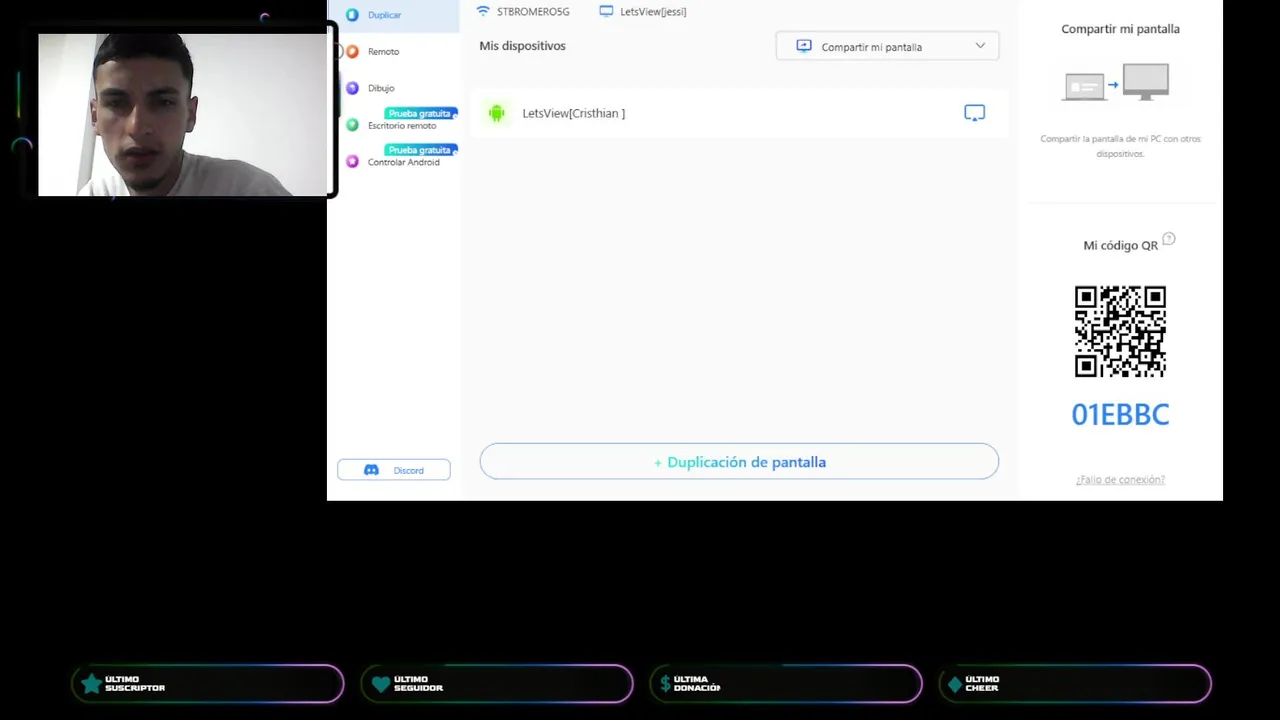Click the Duplicación de pantalla button
This screenshot has width=1280, height=720.
click(x=739, y=462)
